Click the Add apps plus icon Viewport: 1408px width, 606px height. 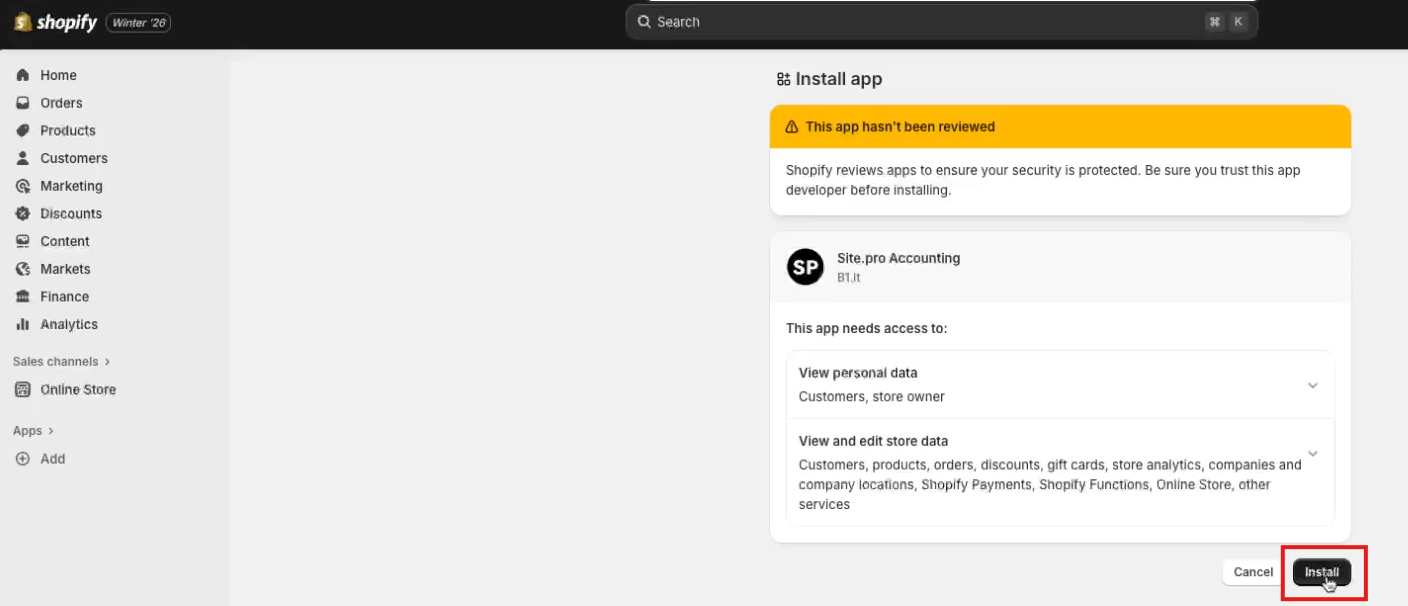[x=23, y=459]
